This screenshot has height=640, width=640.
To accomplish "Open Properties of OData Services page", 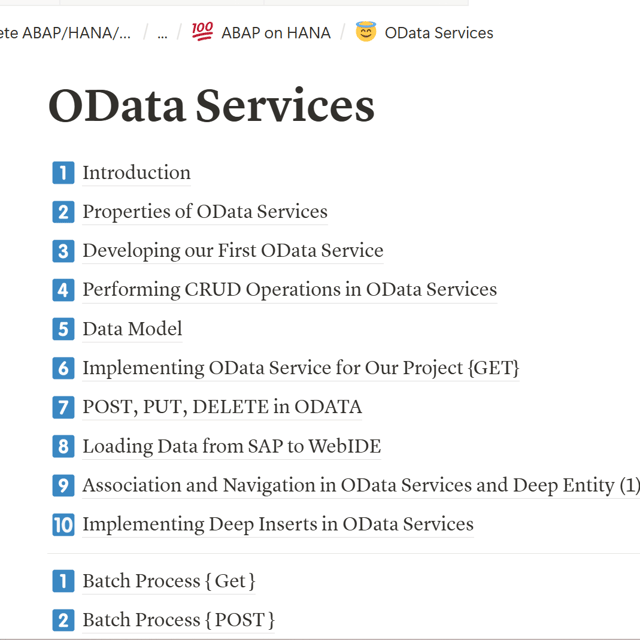I will pos(205,212).
